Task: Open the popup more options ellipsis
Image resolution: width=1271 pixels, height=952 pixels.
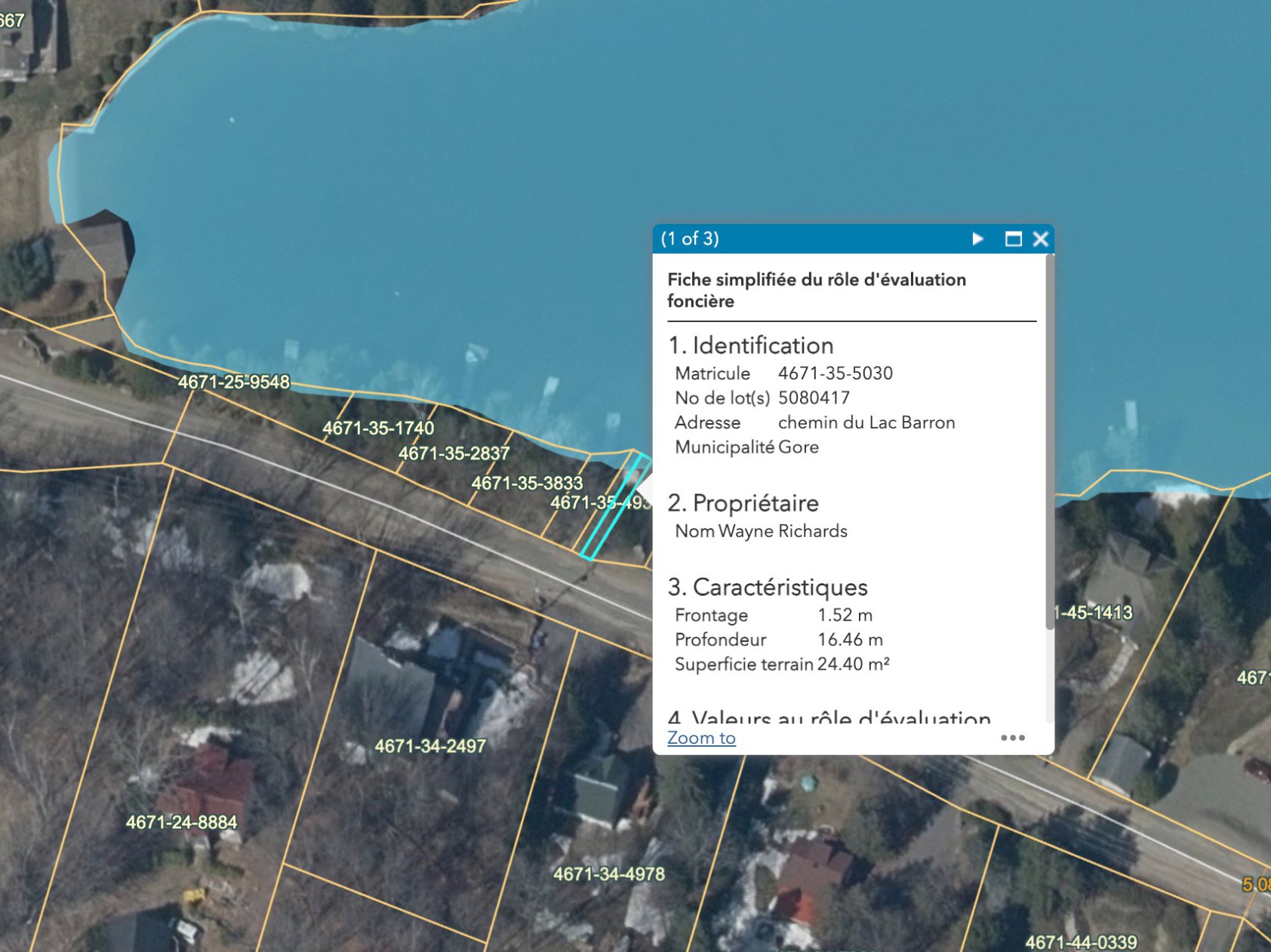Action: [x=1012, y=738]
